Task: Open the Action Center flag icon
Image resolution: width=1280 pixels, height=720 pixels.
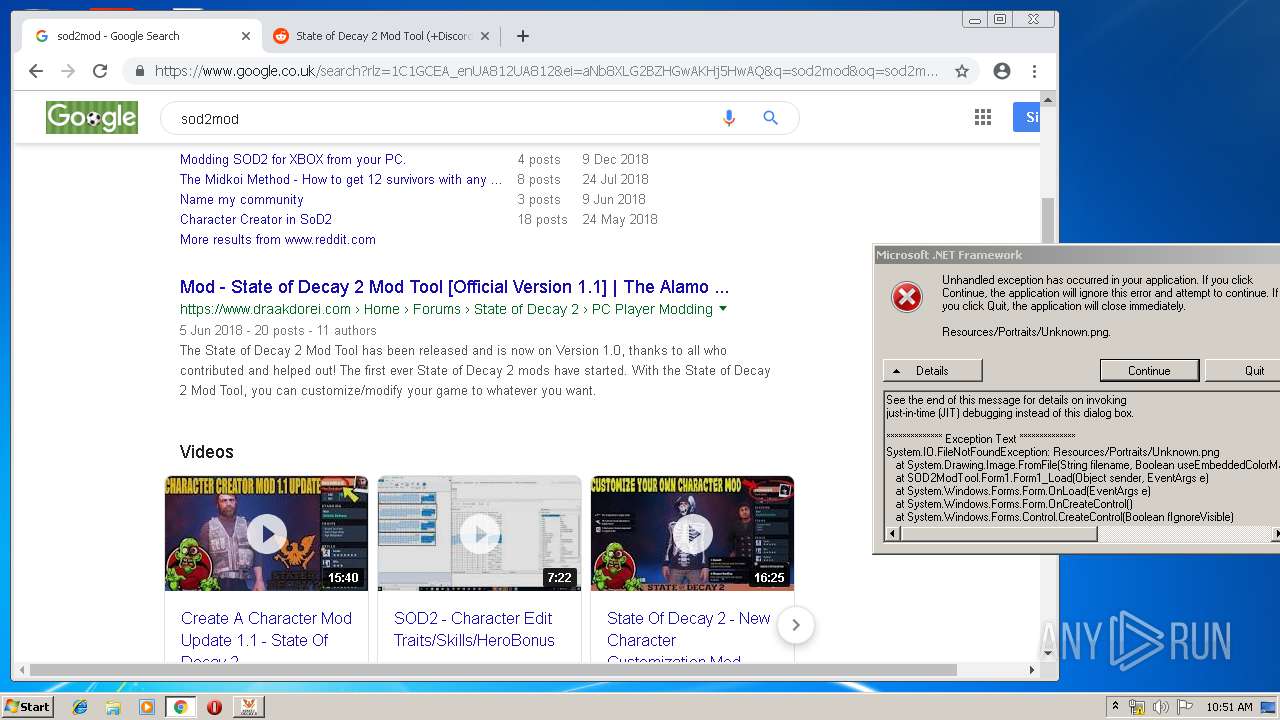Action: click(x=1185, y=707)
